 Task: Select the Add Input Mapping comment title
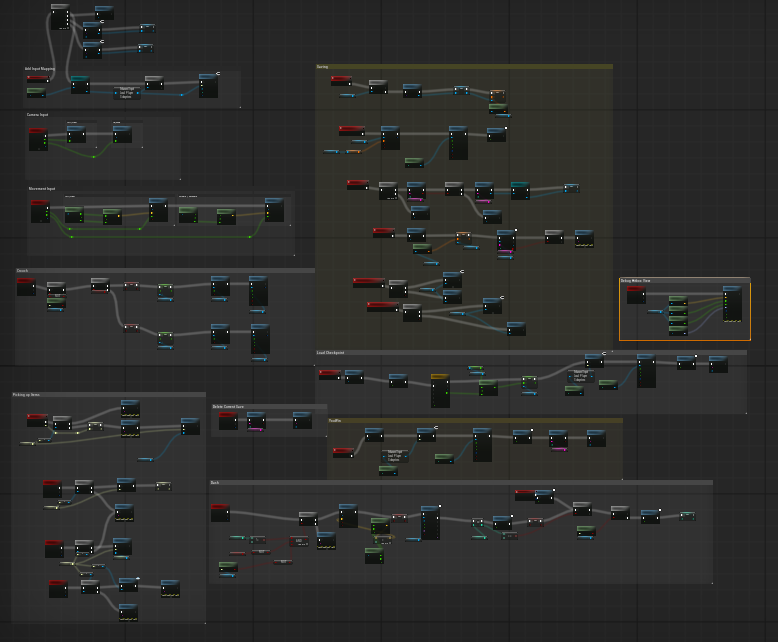(x=40, y=68)
